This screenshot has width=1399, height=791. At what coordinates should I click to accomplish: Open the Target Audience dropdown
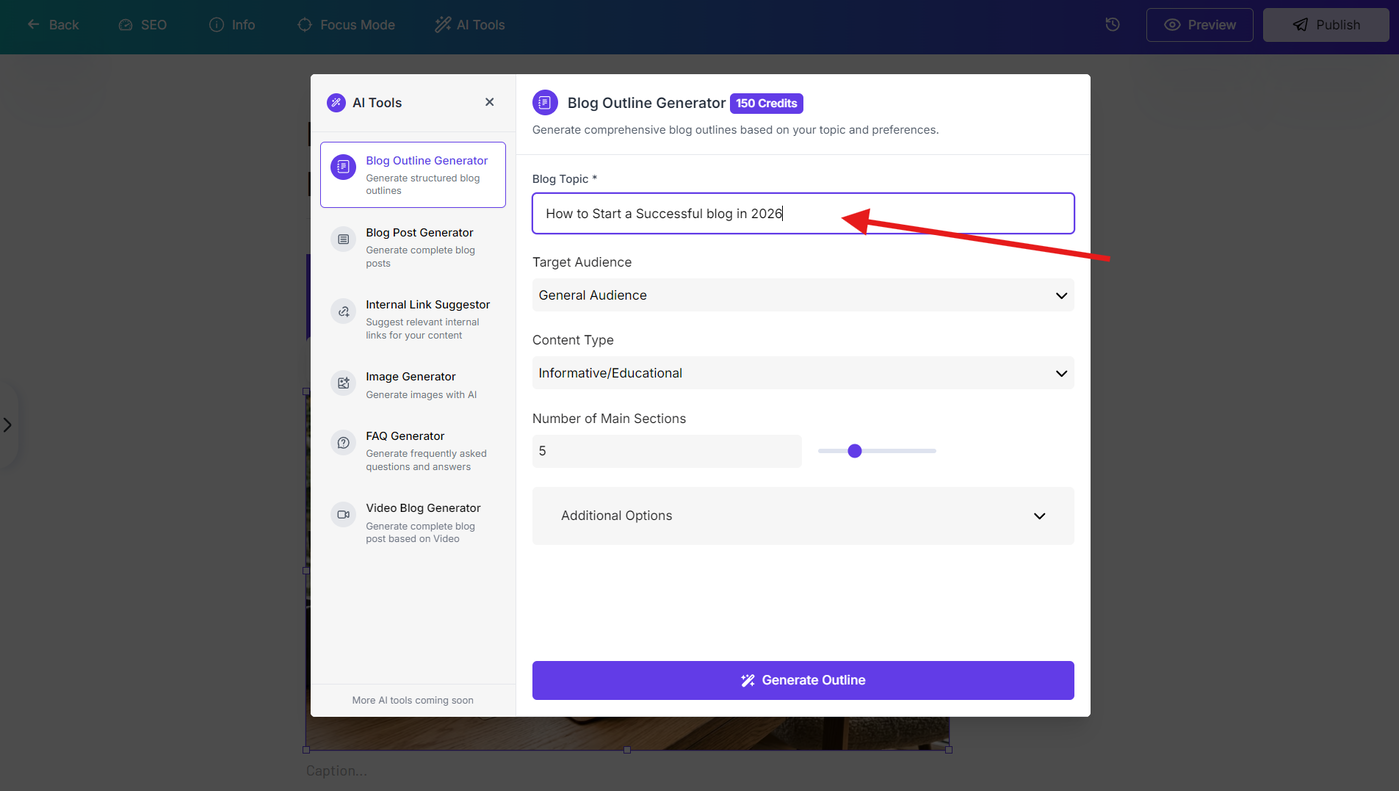[803, 295]
